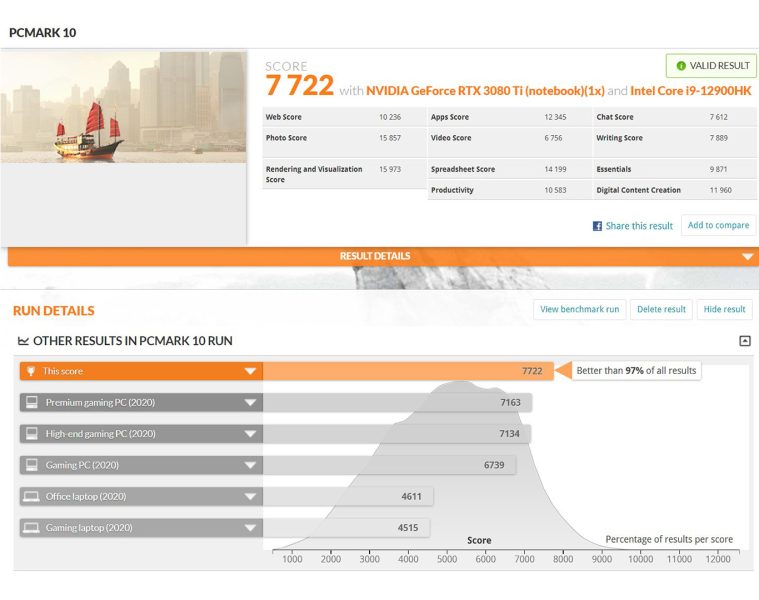Viewport: 759px width, 600px height.
Task: Click the Spreadsheet Score value 14 199
Action: pos(555,169)
